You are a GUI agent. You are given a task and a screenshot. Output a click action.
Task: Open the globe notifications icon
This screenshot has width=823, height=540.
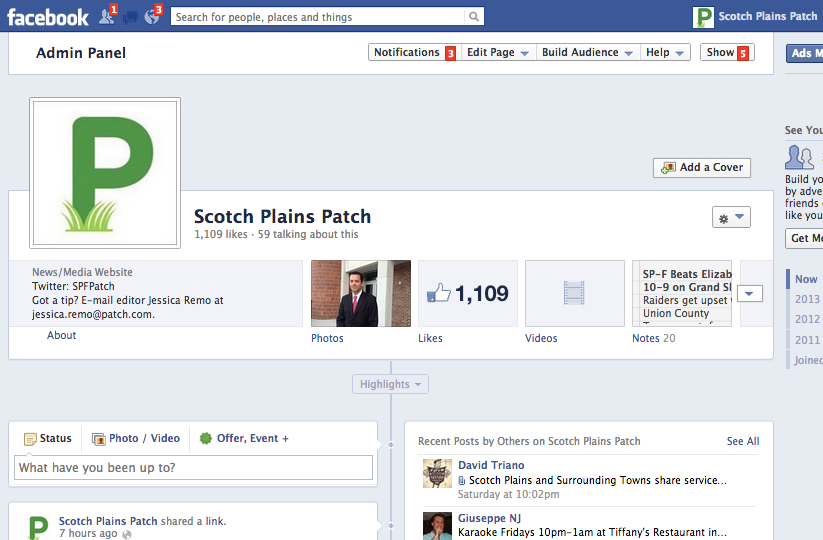tap(152, 16)
